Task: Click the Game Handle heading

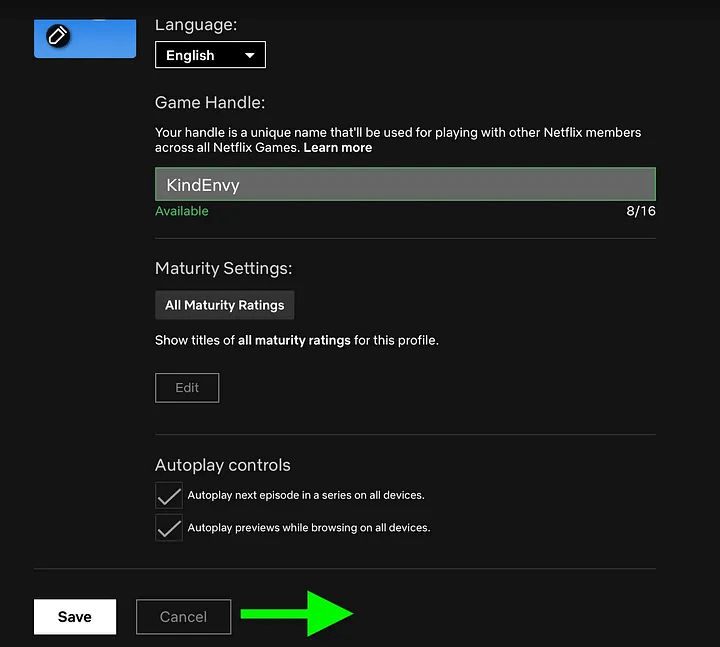Action: click(210, 103)
